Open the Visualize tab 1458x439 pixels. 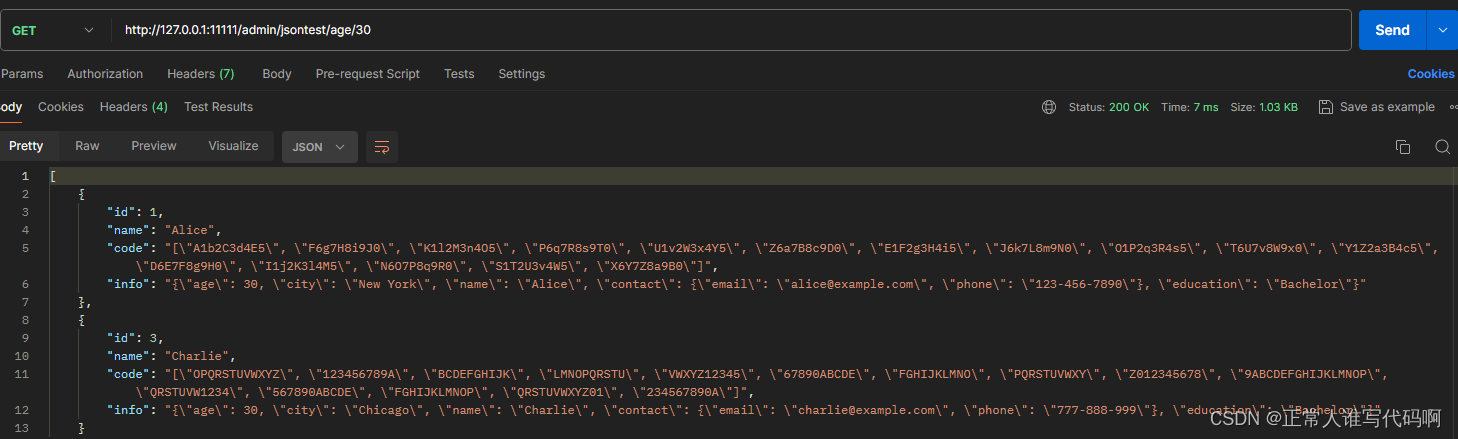233,146
